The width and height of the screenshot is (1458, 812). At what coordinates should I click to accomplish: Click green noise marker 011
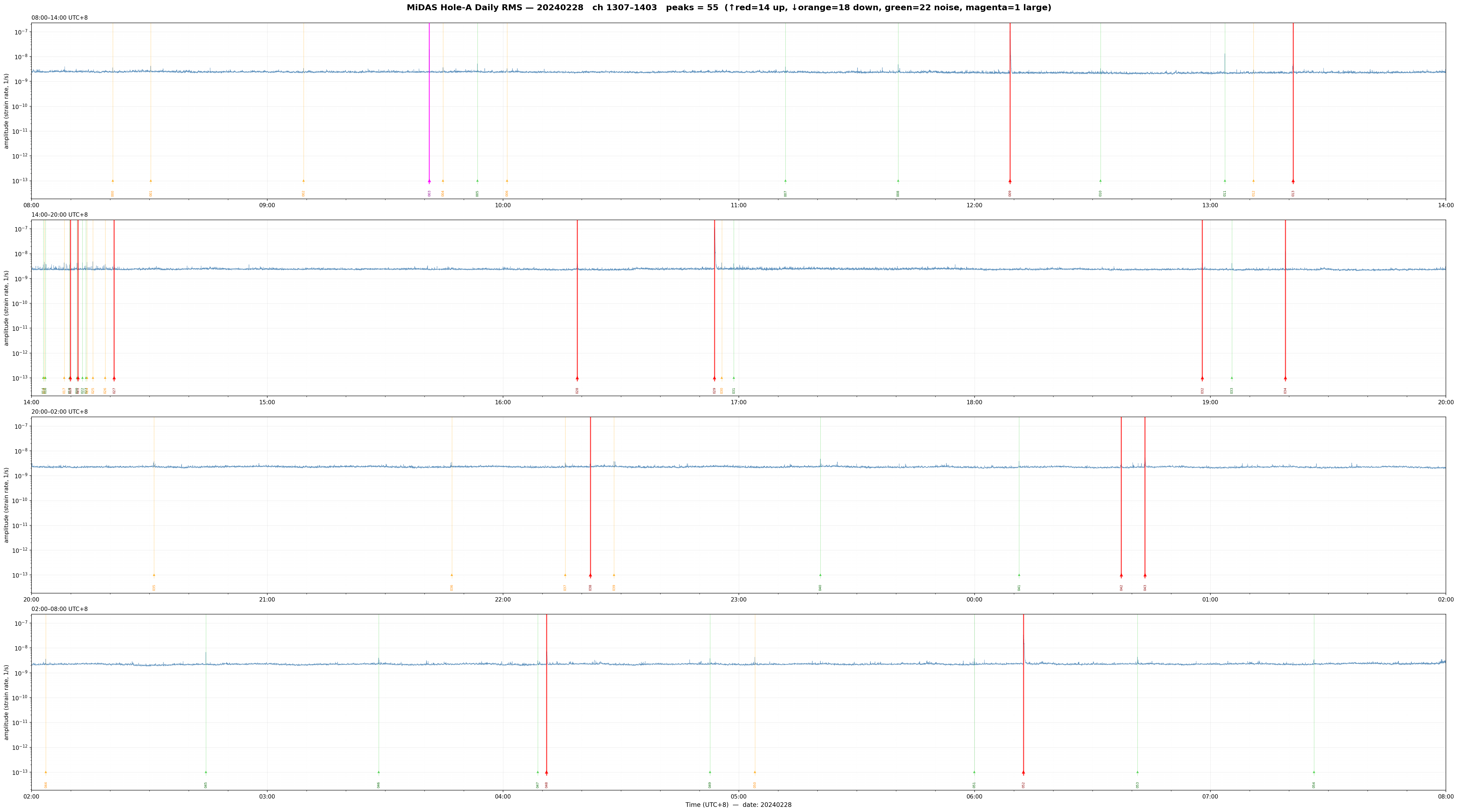coord(1225,181)
